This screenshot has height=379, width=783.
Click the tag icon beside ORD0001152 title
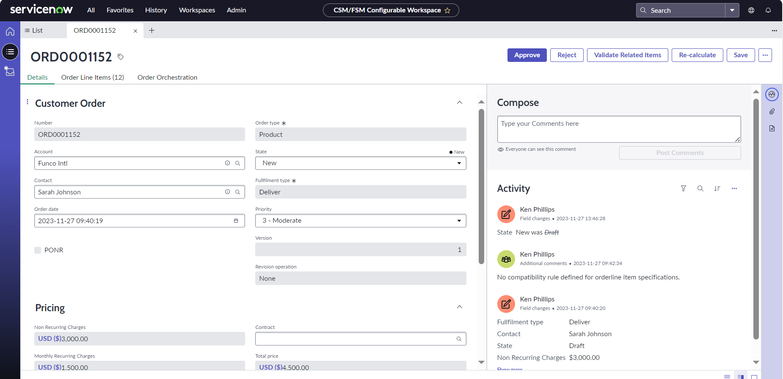120,57
